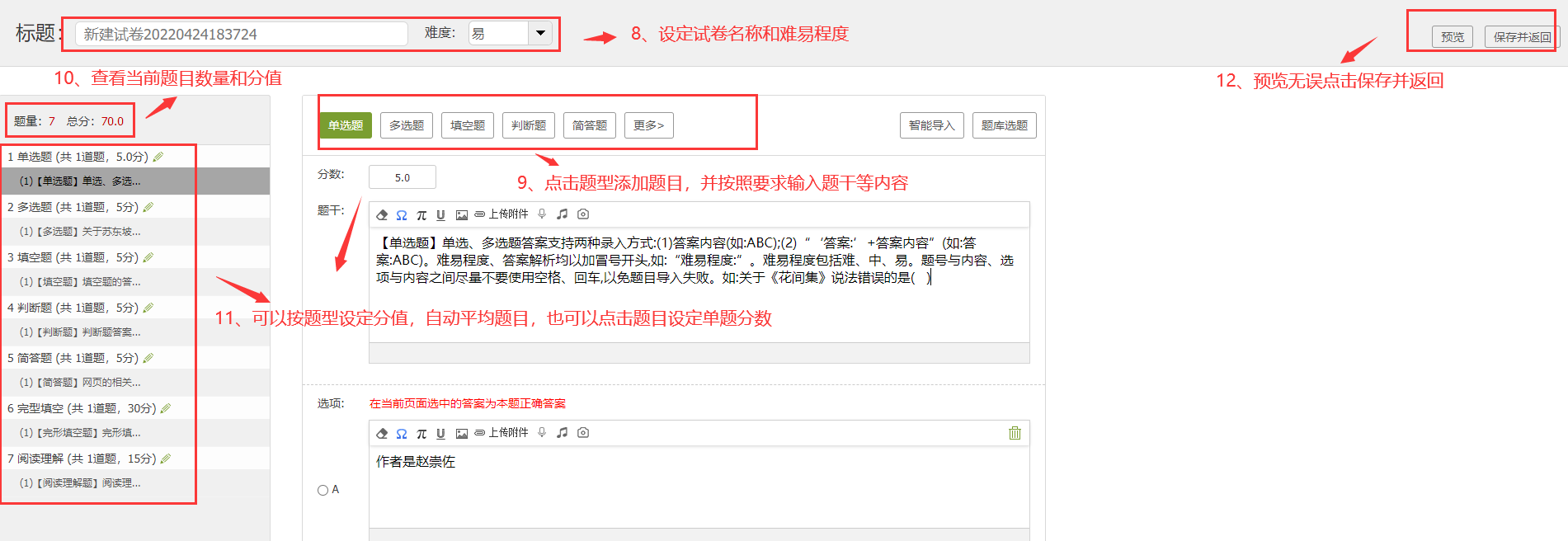This screenshot has width=1568, height=541.
Task: Click 上传附件 in the 题干 editor toolbar
Action: coord(501,214)
